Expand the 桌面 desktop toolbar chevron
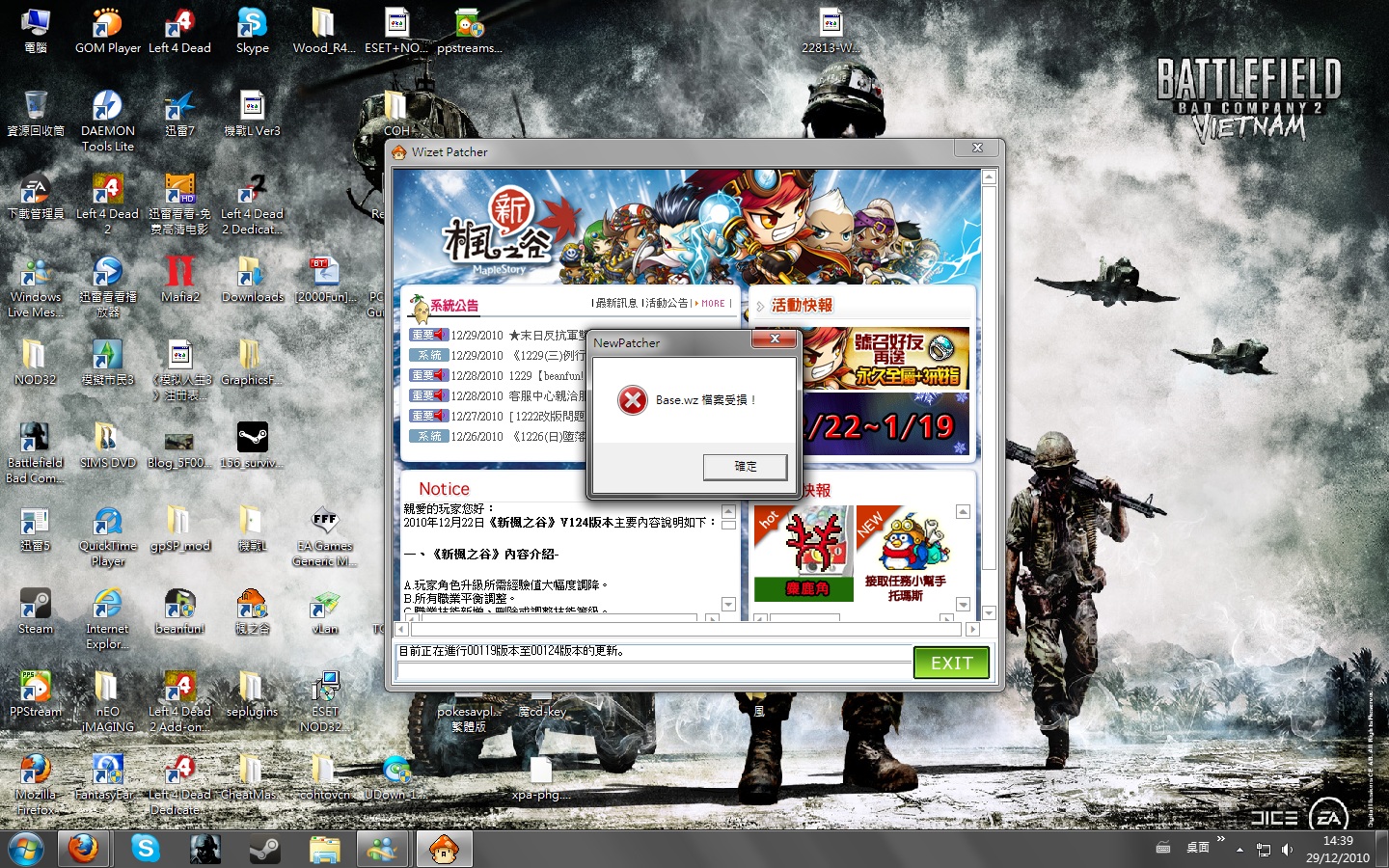1389x868 pixels. tap(1220, 840)
